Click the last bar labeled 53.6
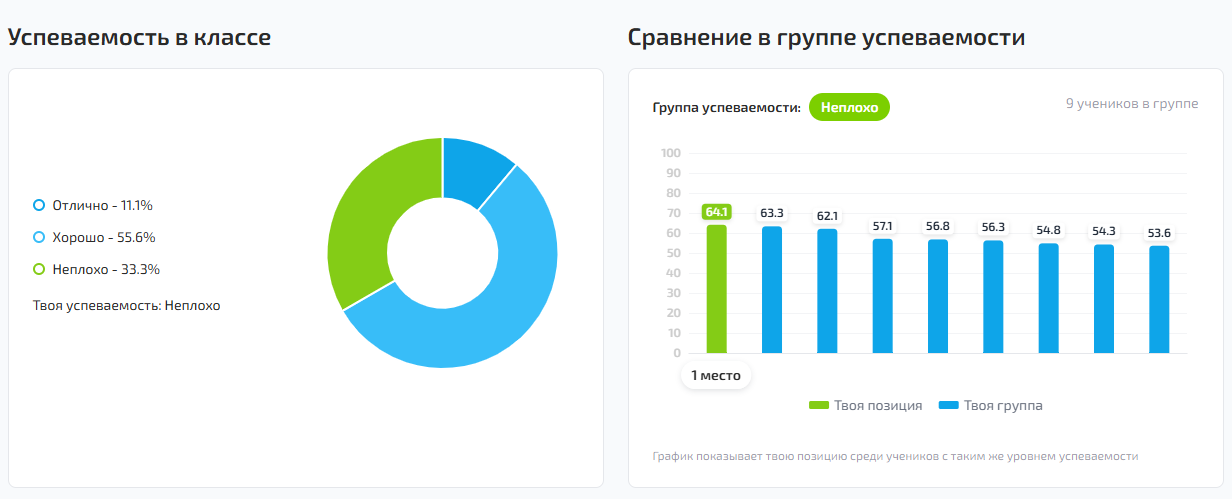This screenshot has height=499, width=1232. click(1159, 300)
